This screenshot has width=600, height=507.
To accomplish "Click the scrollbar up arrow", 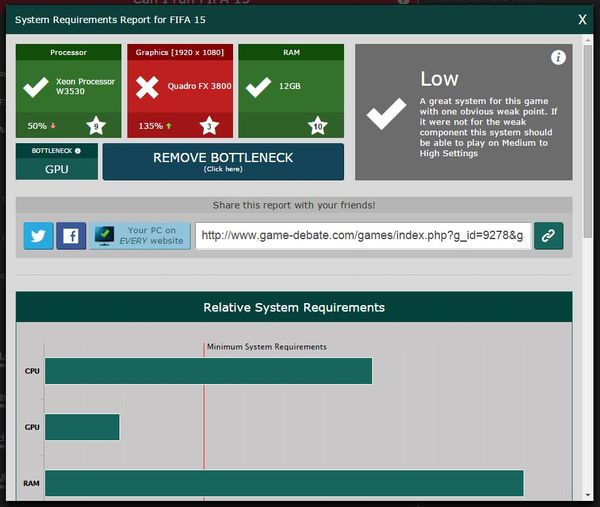I will pyautogui.click(x=588, y=39).
